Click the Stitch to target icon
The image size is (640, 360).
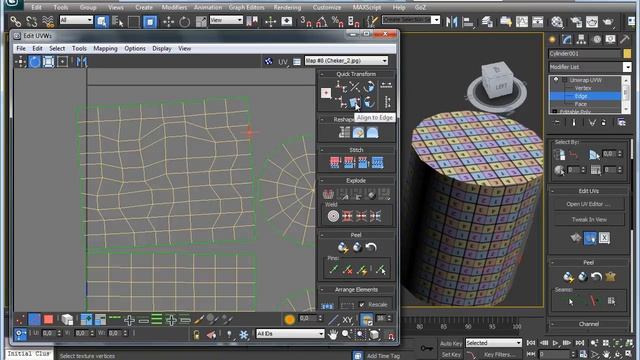pyautogui.click(x=335, y=162)
